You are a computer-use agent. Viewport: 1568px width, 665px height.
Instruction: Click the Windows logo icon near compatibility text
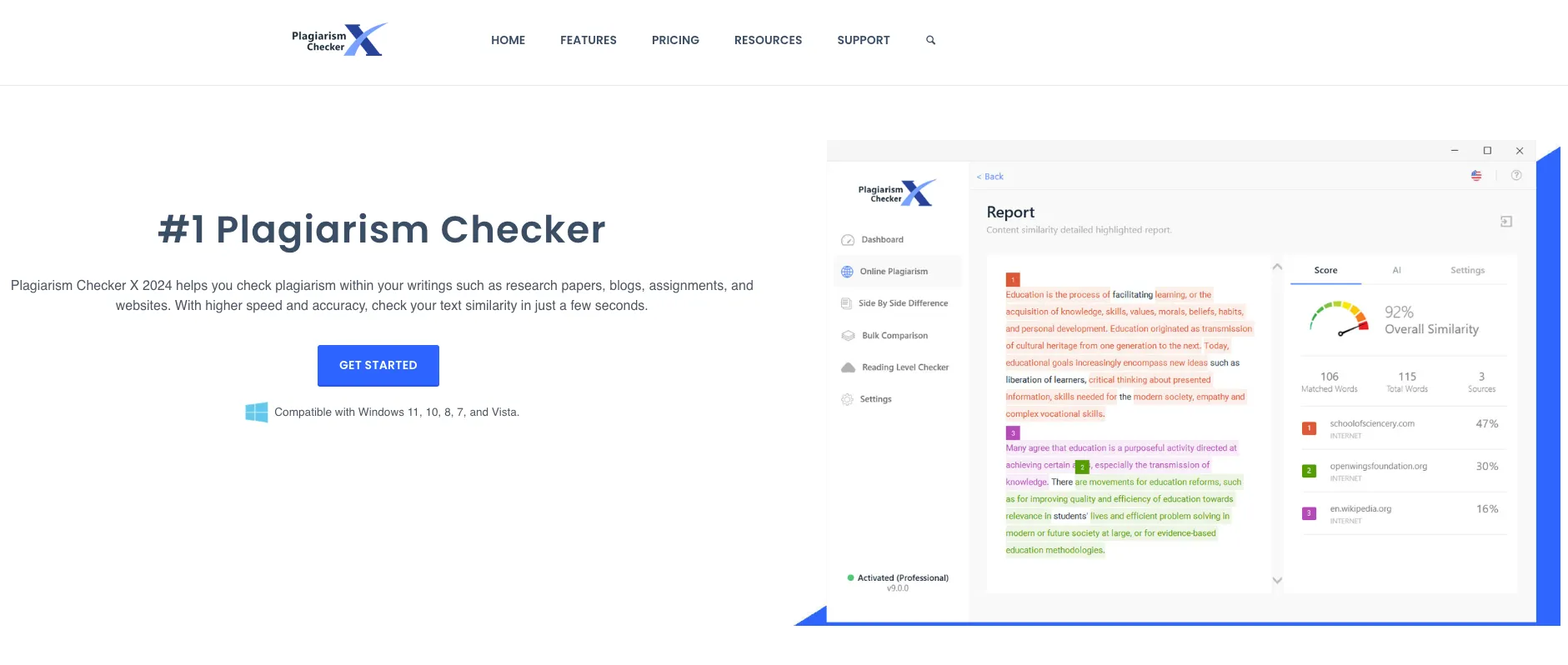[x=257, y=412]
